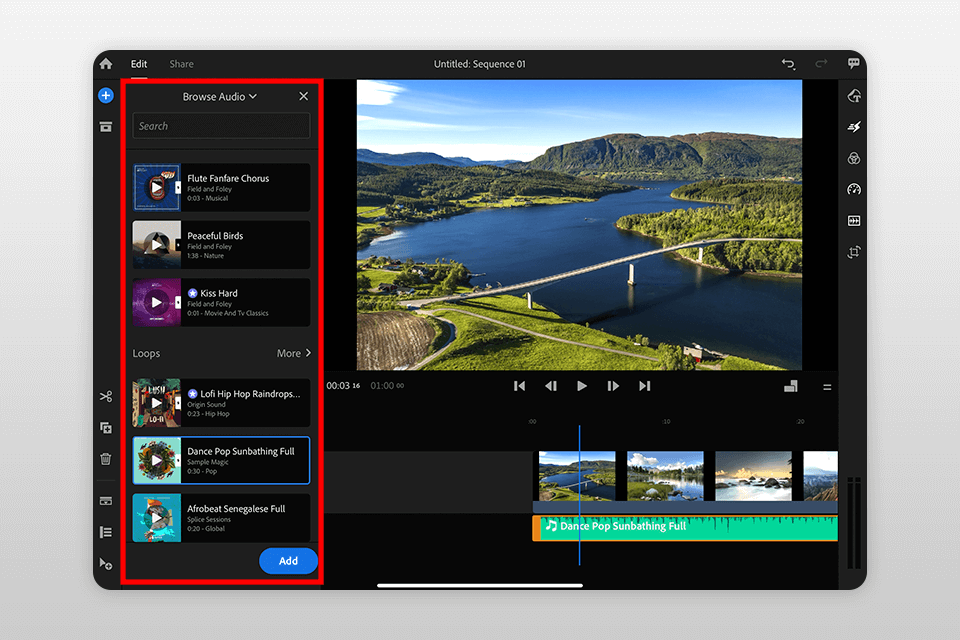
Task: Jump to the previous edit point
Action: [519, 386]
